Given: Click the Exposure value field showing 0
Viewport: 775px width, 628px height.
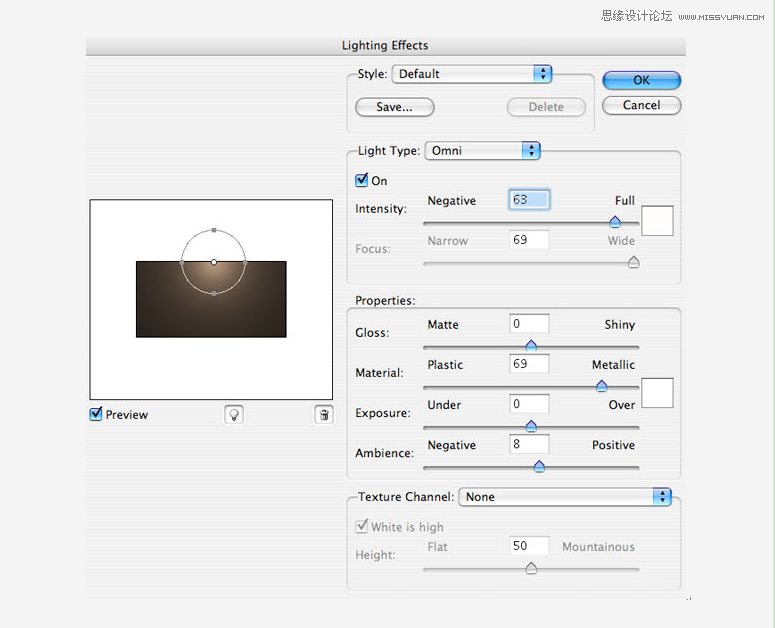Looking at the screenshot, I should [x=529, y=404].
